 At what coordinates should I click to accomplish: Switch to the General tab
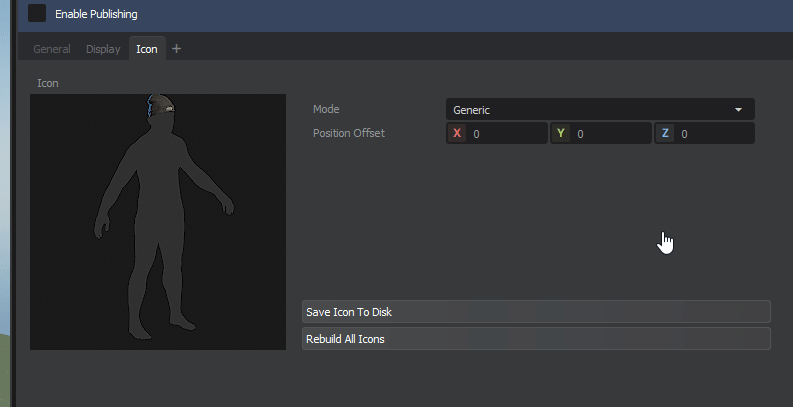click(52, 49)
